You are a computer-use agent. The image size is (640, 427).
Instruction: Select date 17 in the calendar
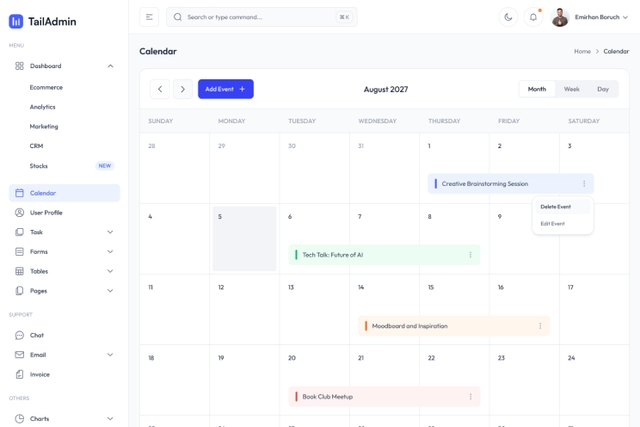(571, 287)
